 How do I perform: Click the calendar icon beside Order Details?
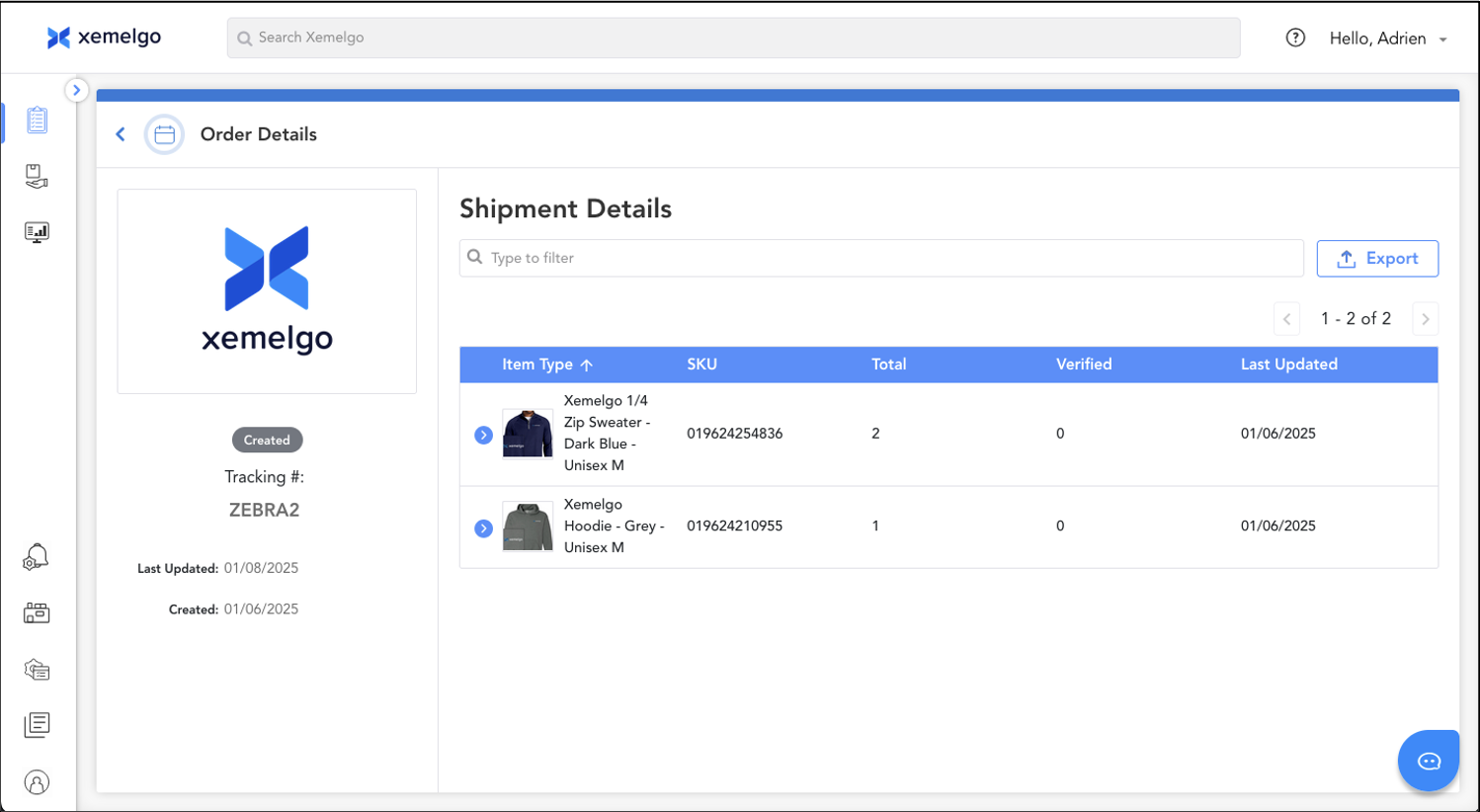tap(164, 134)
